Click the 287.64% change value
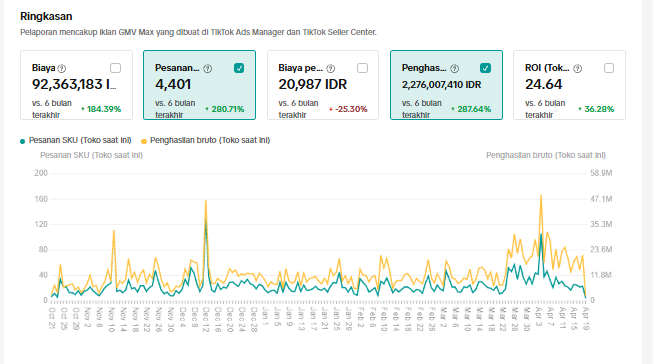Viewport: 653px width, 364px height. 474,109
